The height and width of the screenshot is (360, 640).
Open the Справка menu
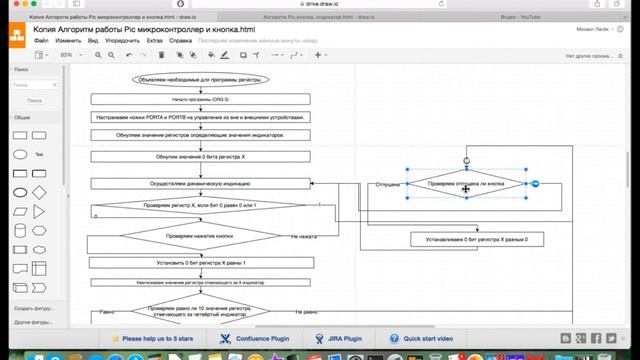[180, 41]
